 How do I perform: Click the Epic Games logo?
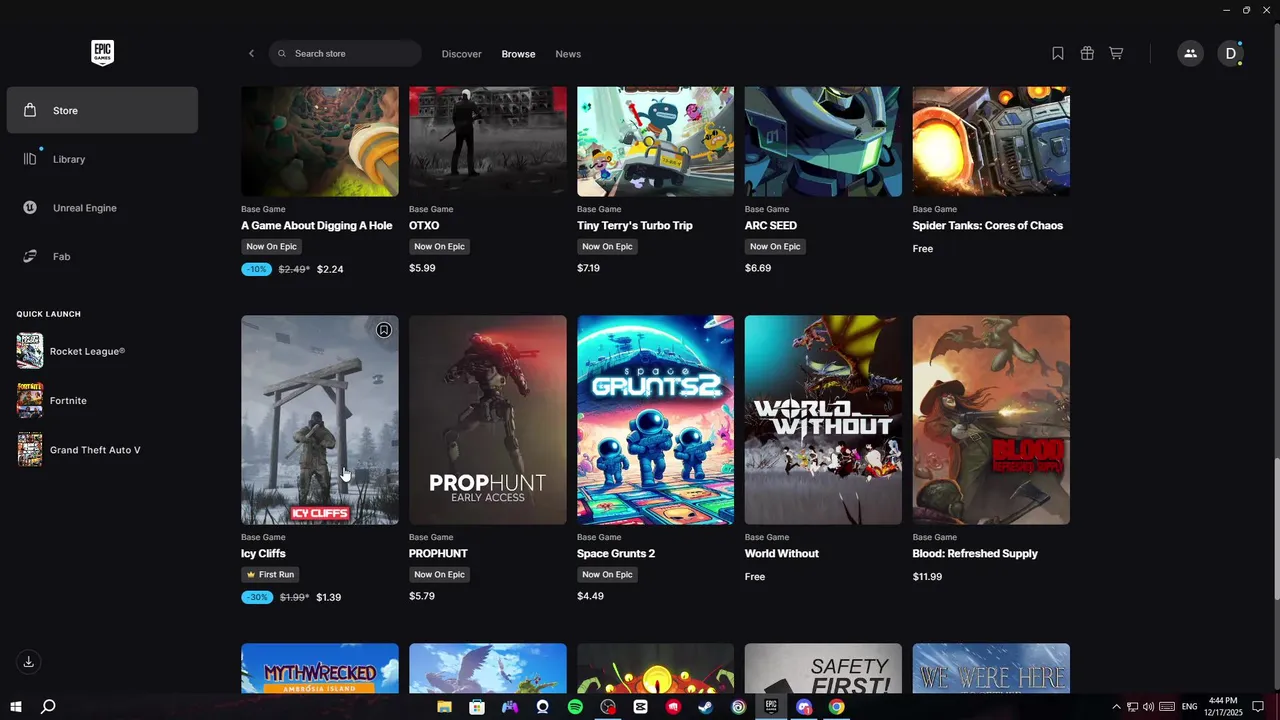(102, 53)
